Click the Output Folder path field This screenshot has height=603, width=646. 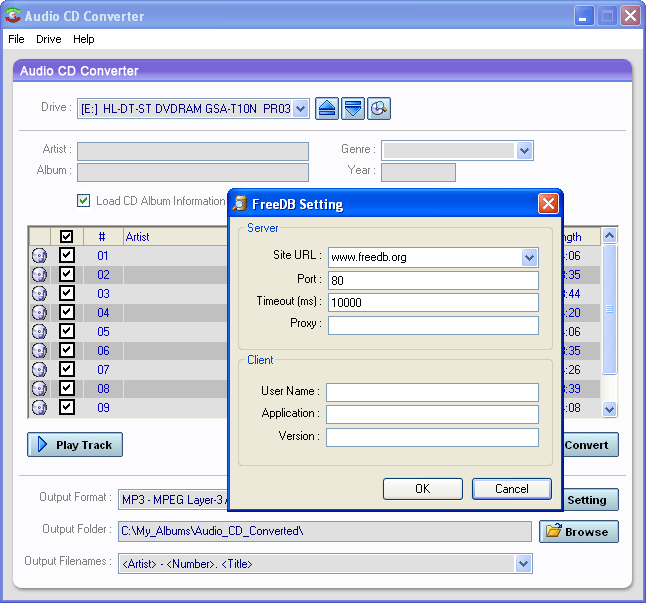click(x=325, y=531)
